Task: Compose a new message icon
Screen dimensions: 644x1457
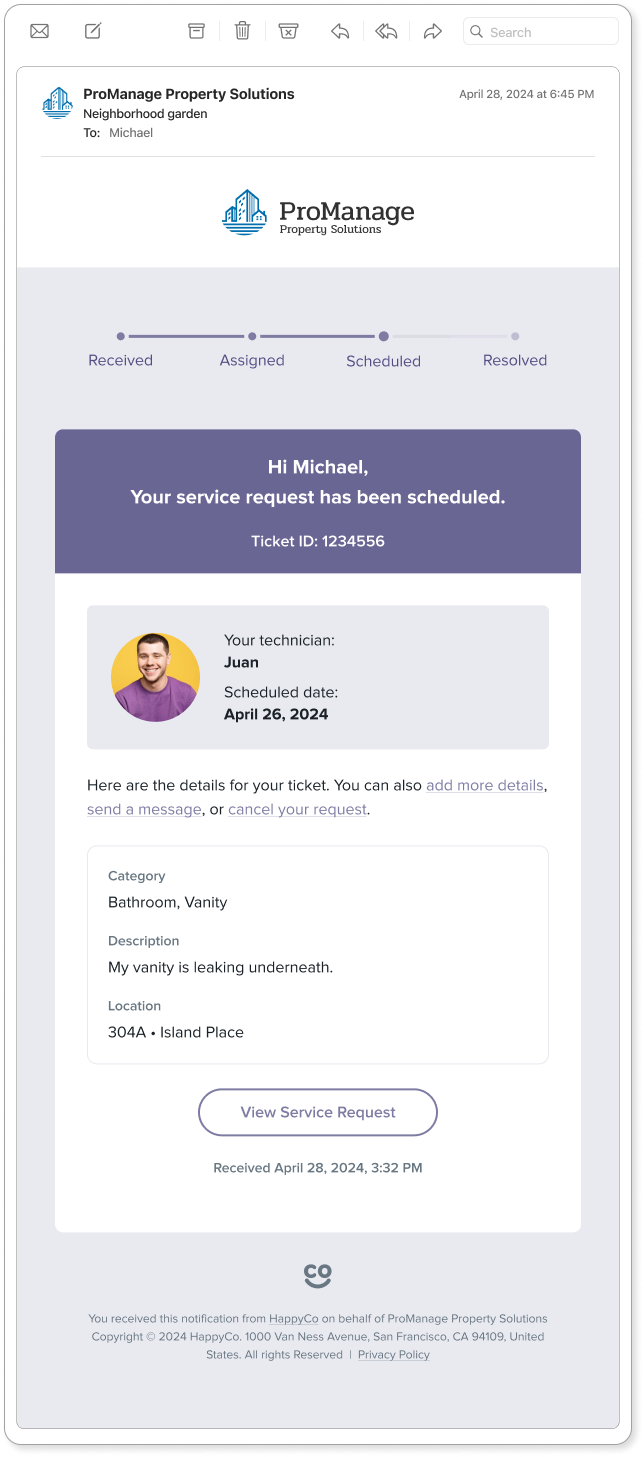Action: (x=93, y=31)
